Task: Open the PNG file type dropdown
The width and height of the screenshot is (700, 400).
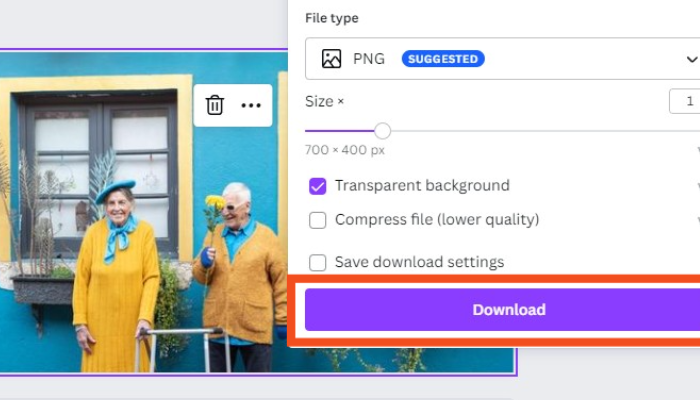Action: (502, 58)
